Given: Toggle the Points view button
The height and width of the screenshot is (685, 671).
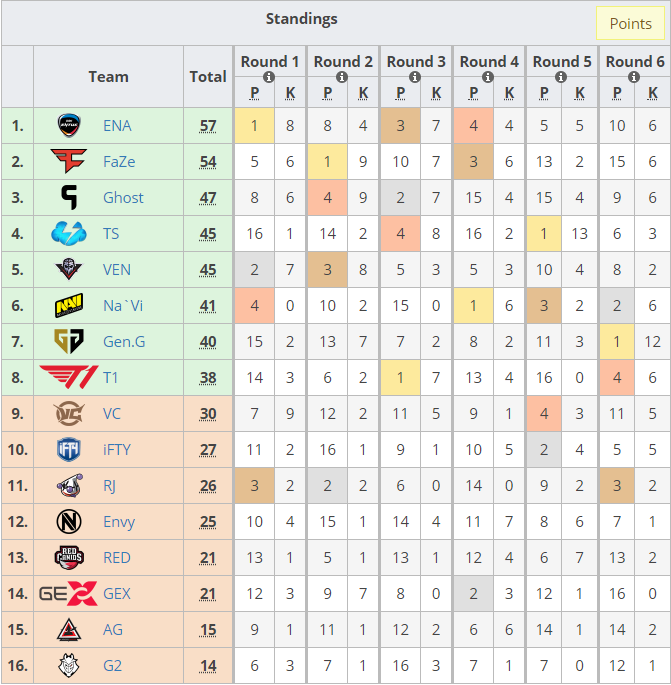Looking at the screenshot, I should (x=630, y=23).
